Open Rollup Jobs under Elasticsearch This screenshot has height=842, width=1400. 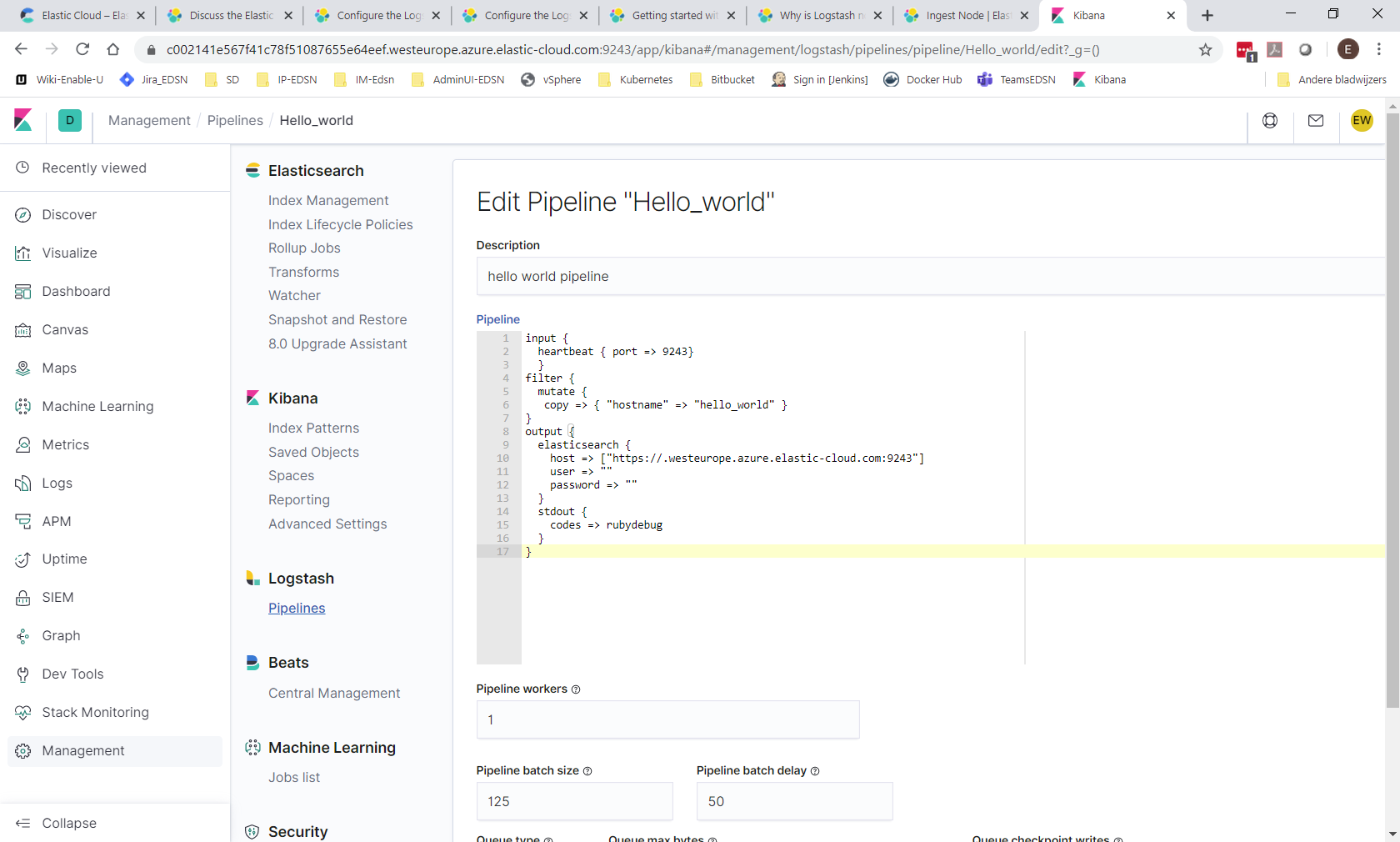click(304, 248)
